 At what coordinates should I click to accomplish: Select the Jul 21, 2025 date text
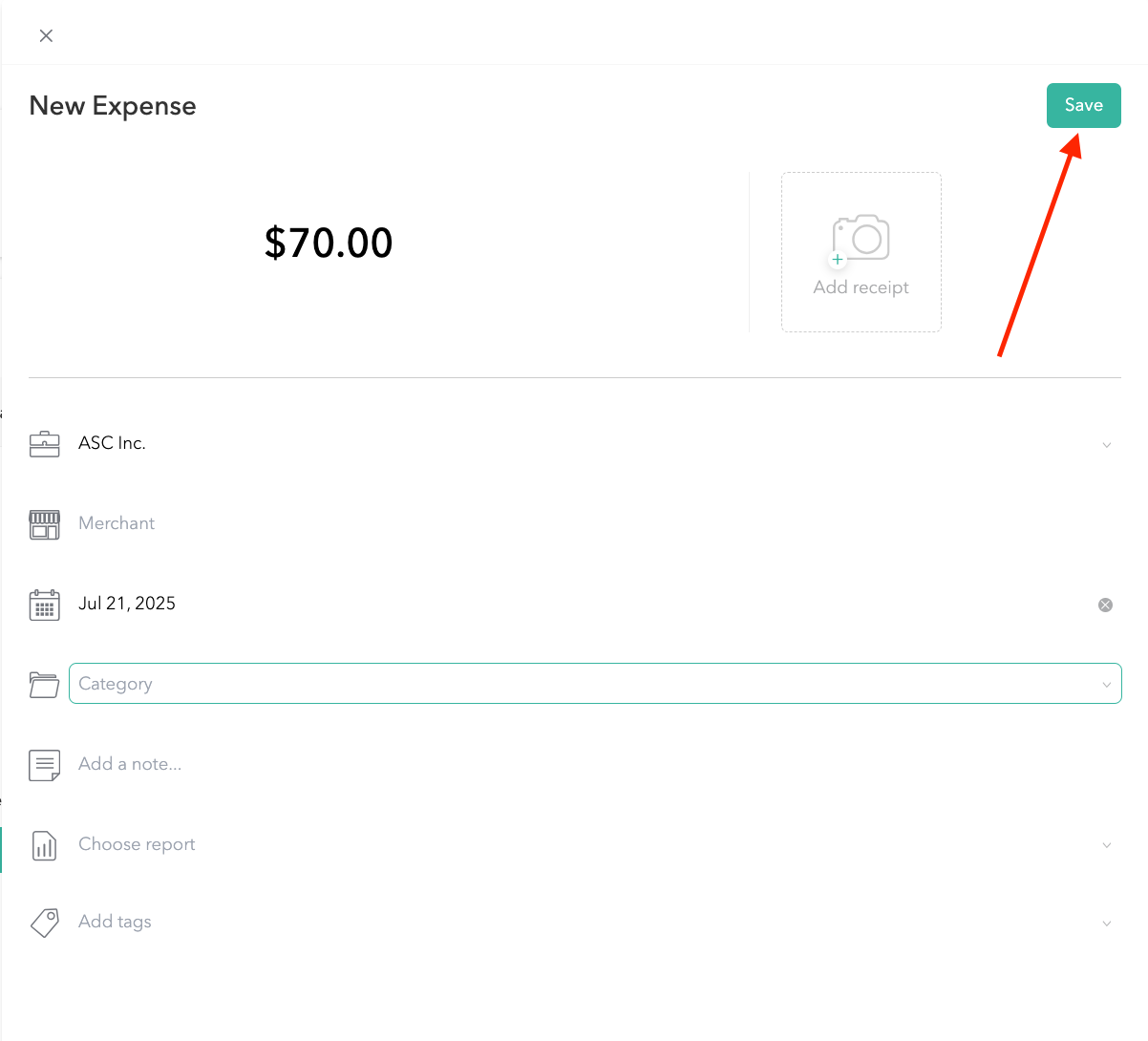coord(127,604)
